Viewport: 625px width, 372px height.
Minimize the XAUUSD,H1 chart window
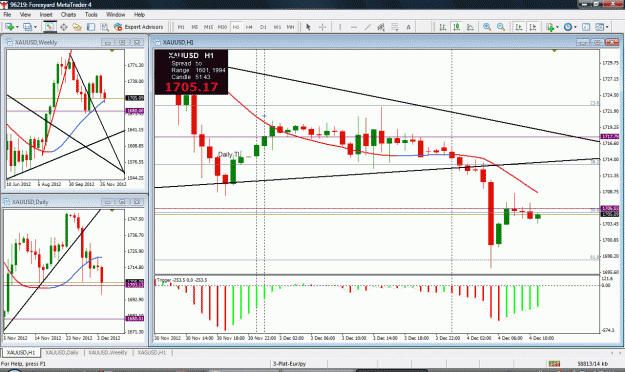point(583,42)
